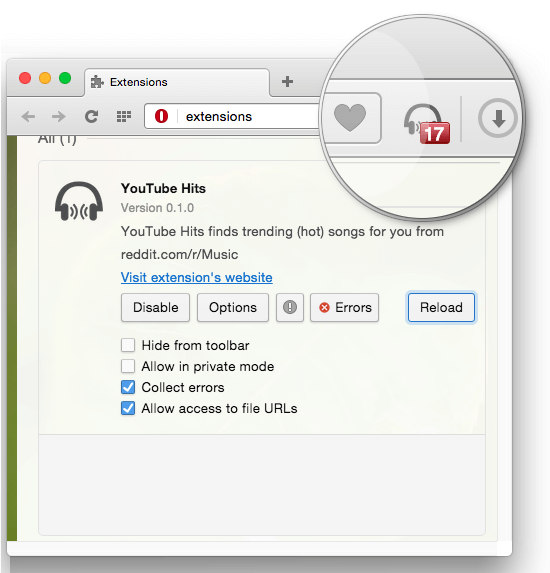Viewport: 550px width, 573px height.
Task: Select the Extensions tab
Action: 177,82
